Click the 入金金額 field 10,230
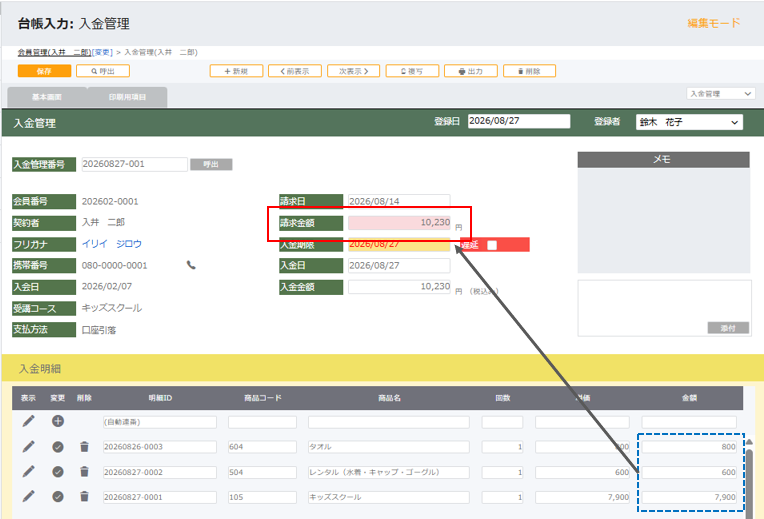The width and height of the screenshot is (764, 519). tap(399, 287)
